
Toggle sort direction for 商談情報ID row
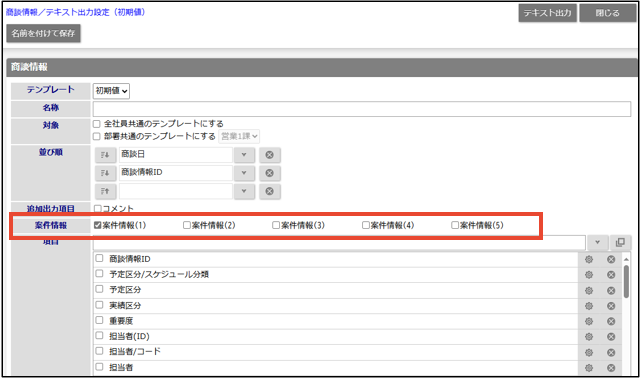pyautogui.click(x=105, y=173)
